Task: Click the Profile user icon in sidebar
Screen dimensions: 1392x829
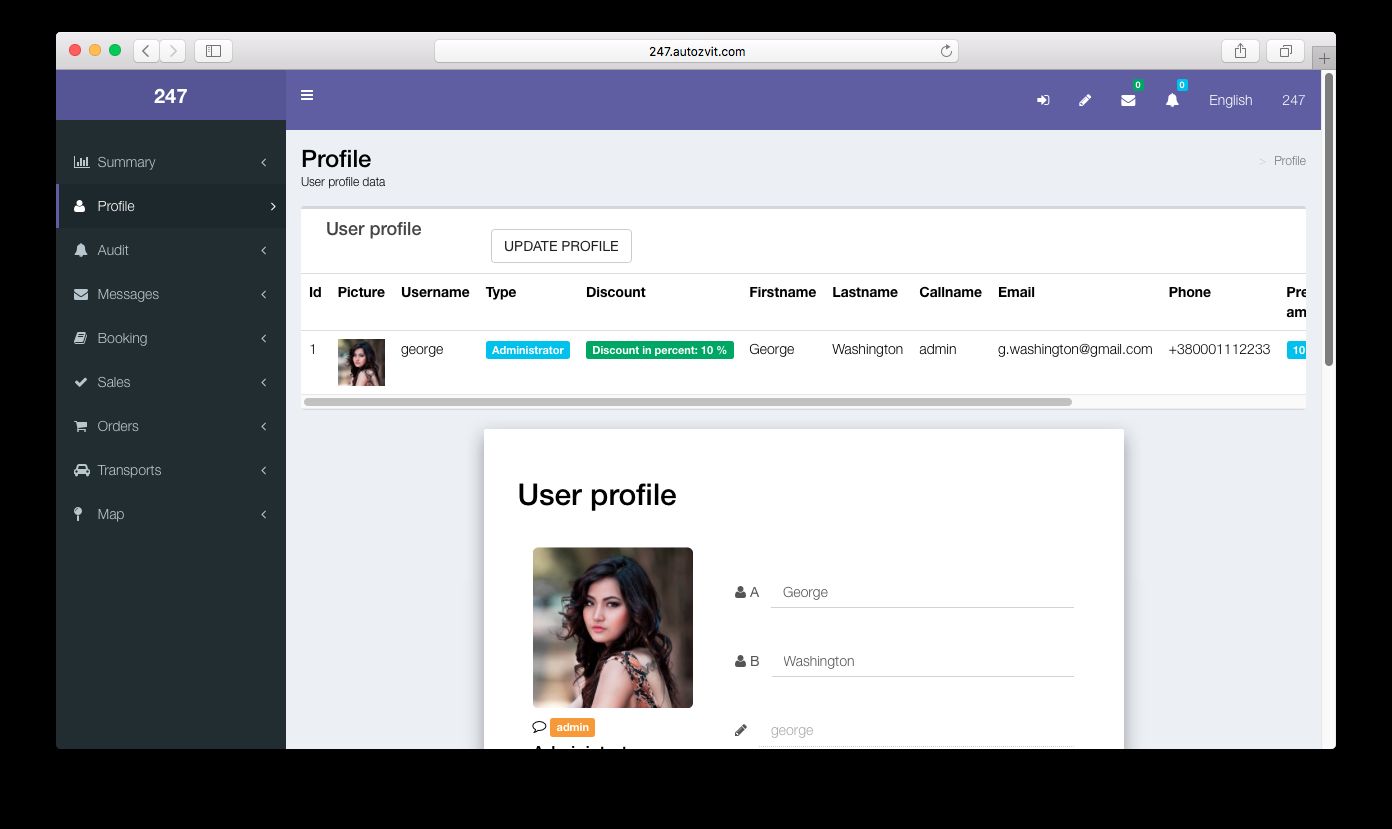Action: click(80, 206)
